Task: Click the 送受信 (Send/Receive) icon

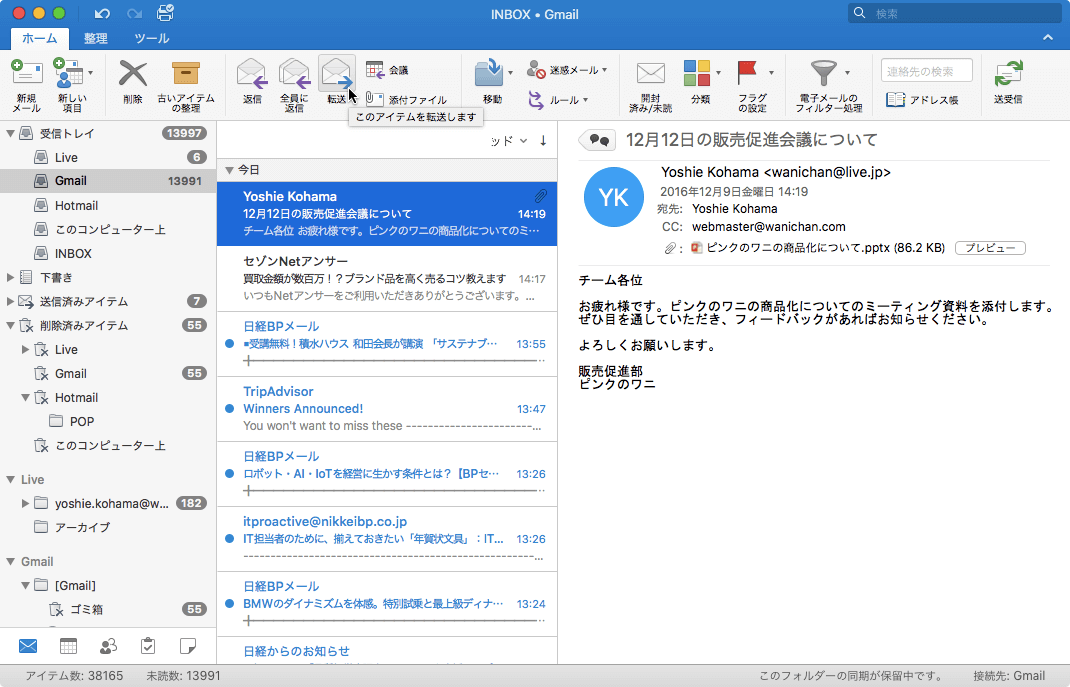Action: pyautogui.click(x=1008, y=75)
